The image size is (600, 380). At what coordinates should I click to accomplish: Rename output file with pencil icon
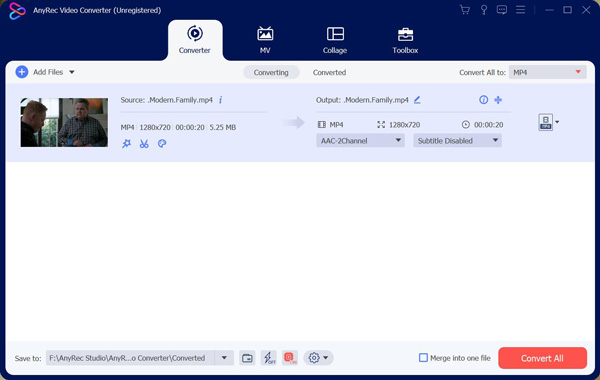click(417, 100)
